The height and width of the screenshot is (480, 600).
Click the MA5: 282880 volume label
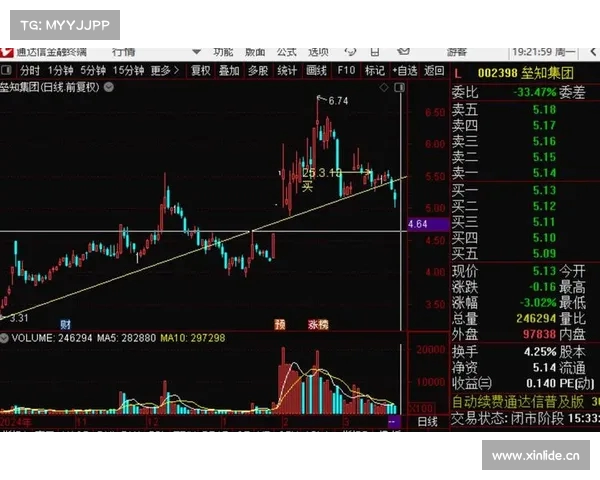pyautogui.click(x=126, y=338)
